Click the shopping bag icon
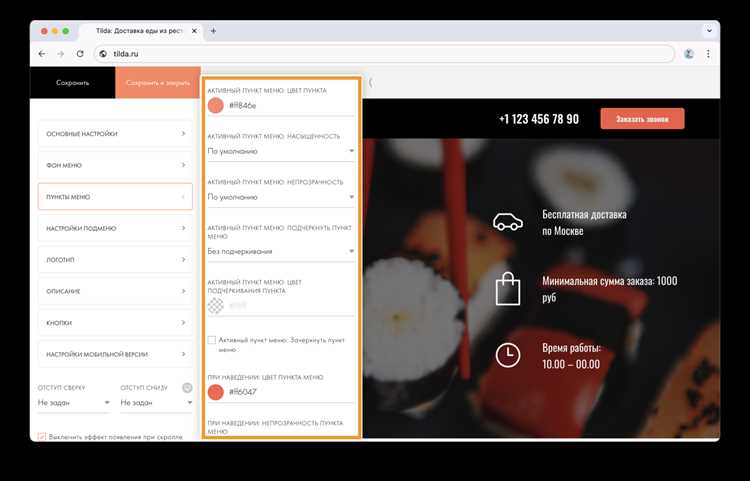This screenshot has width=750, height=481. [507, 289]
